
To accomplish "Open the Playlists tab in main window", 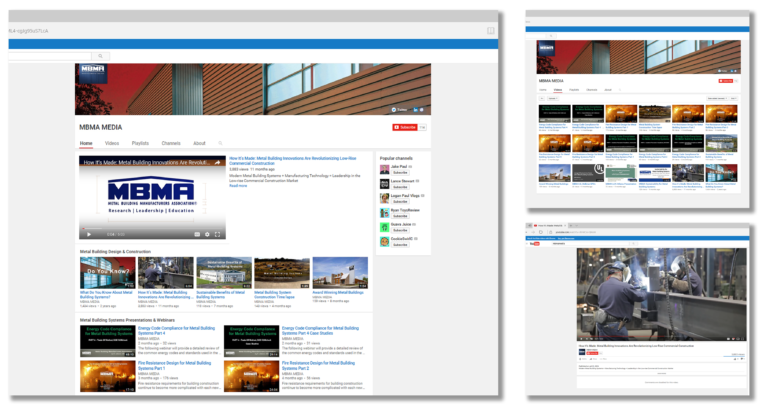I will [140, 143].
